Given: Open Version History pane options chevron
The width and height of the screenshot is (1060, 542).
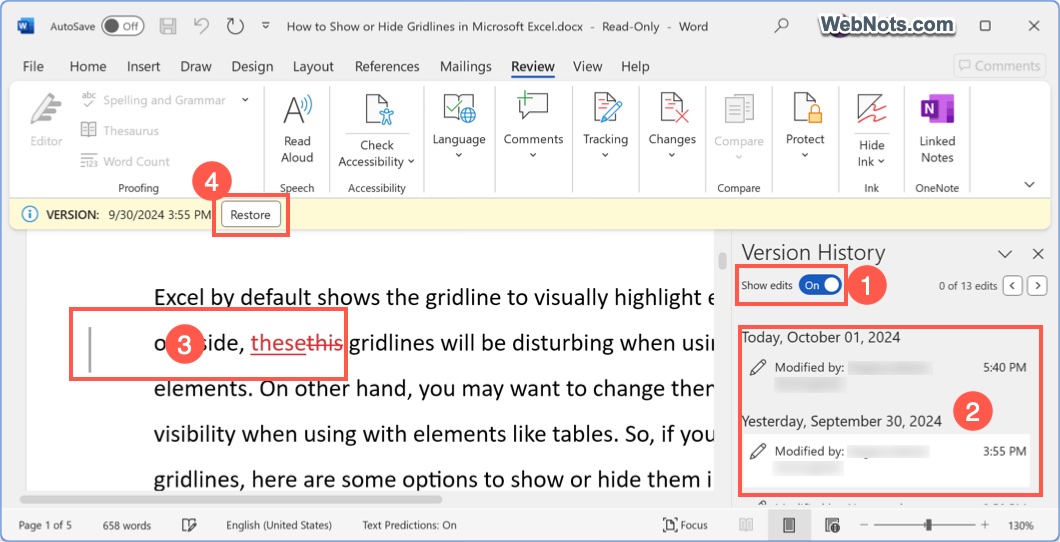Looking at the screenshot, I should [x=1005, y=254].
